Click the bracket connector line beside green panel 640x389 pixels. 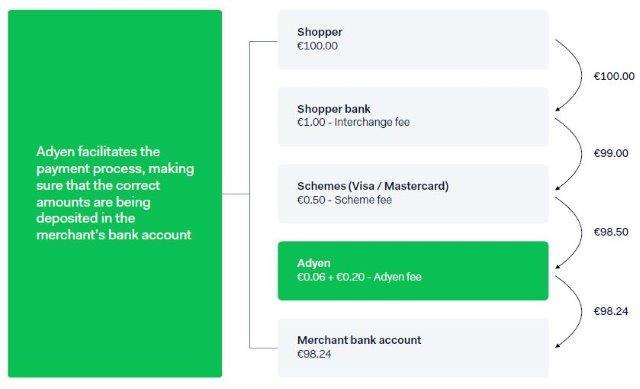pos(249,194)
